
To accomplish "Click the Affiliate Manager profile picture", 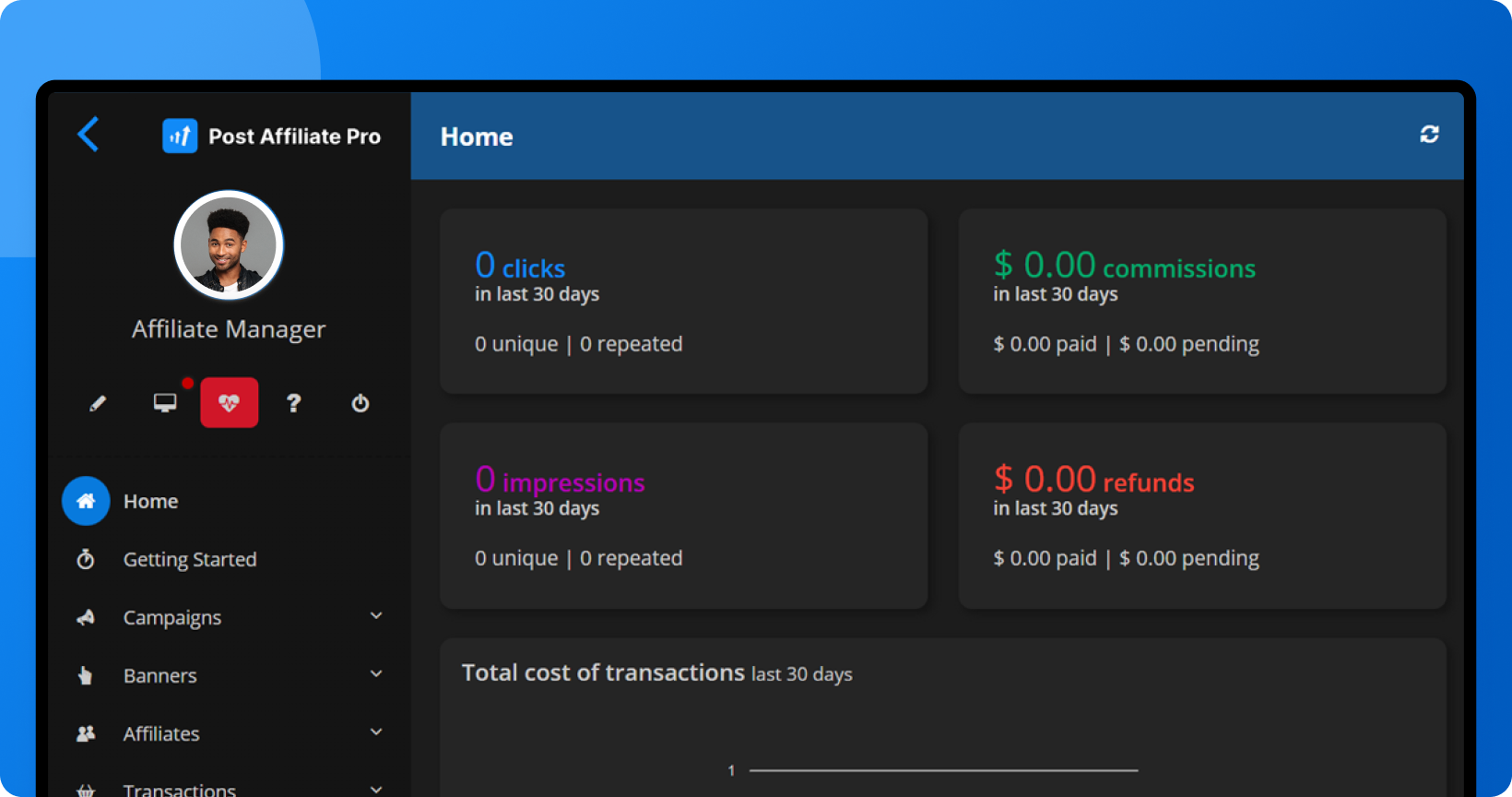I will point(229,245).
